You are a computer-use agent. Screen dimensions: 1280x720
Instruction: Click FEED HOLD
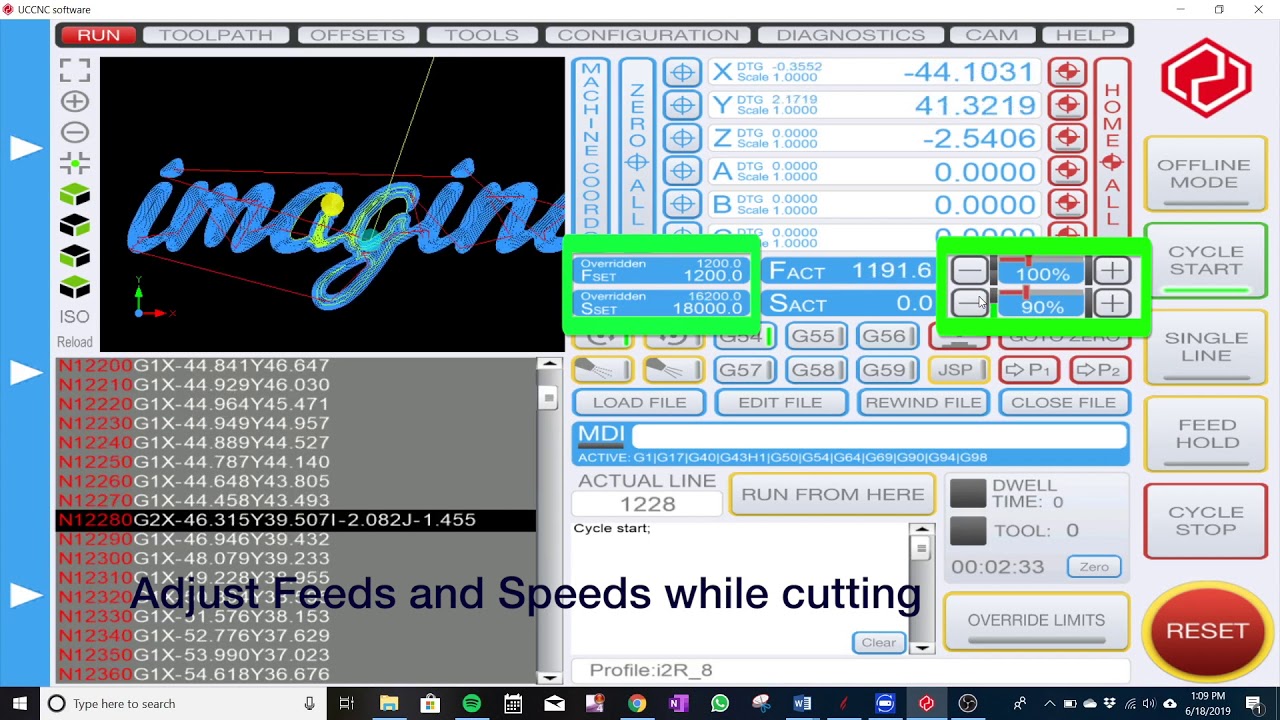click(1205, 436)
